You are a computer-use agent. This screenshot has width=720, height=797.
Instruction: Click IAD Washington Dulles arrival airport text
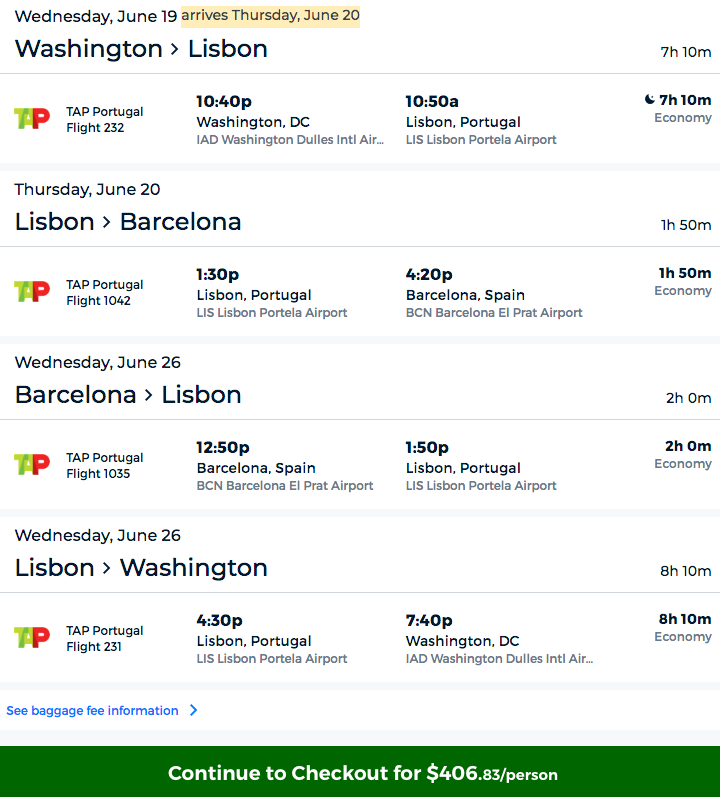(x=499, y=659)
